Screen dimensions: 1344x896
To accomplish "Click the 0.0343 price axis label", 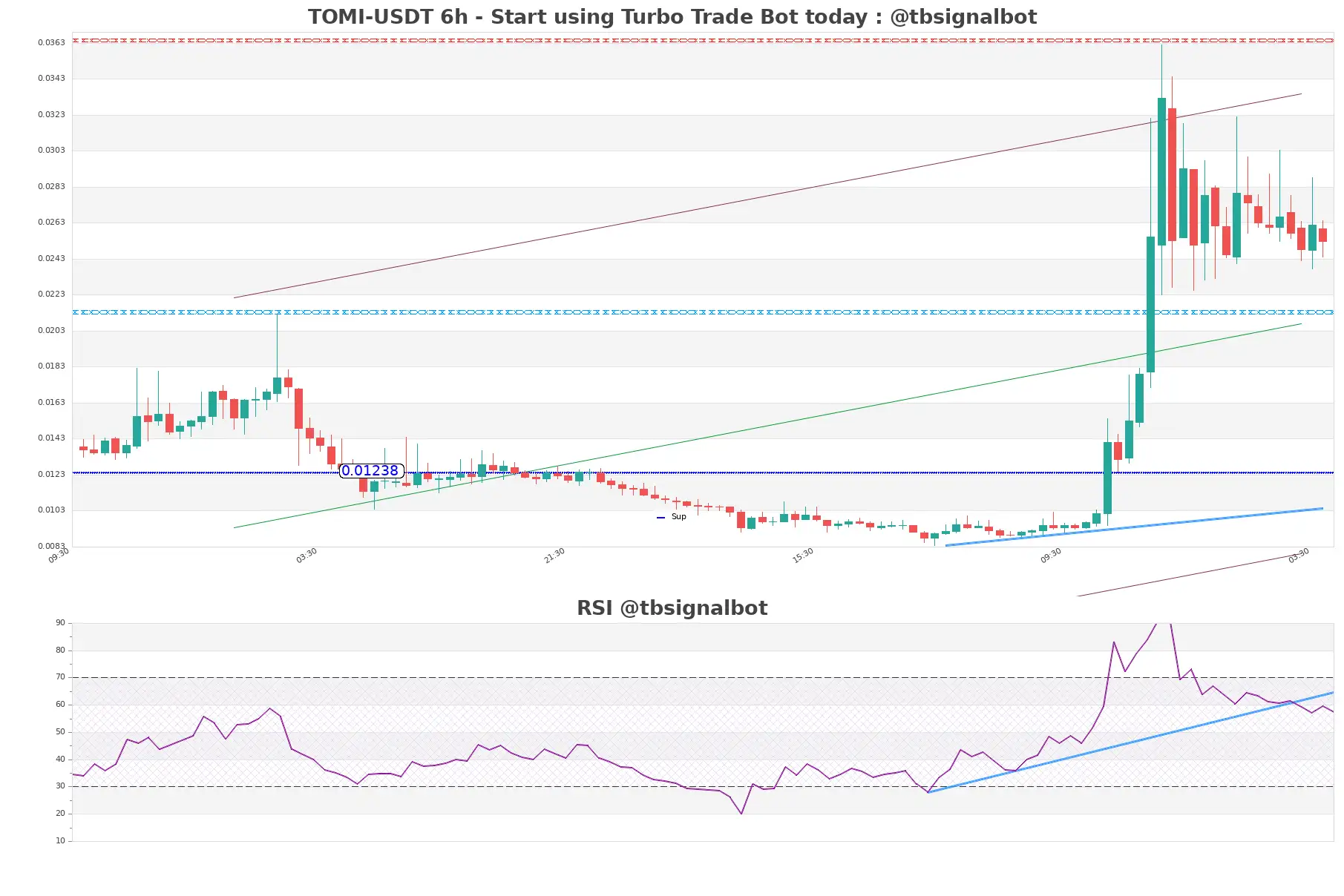I will pyautogui.click(x=51, y=78).
